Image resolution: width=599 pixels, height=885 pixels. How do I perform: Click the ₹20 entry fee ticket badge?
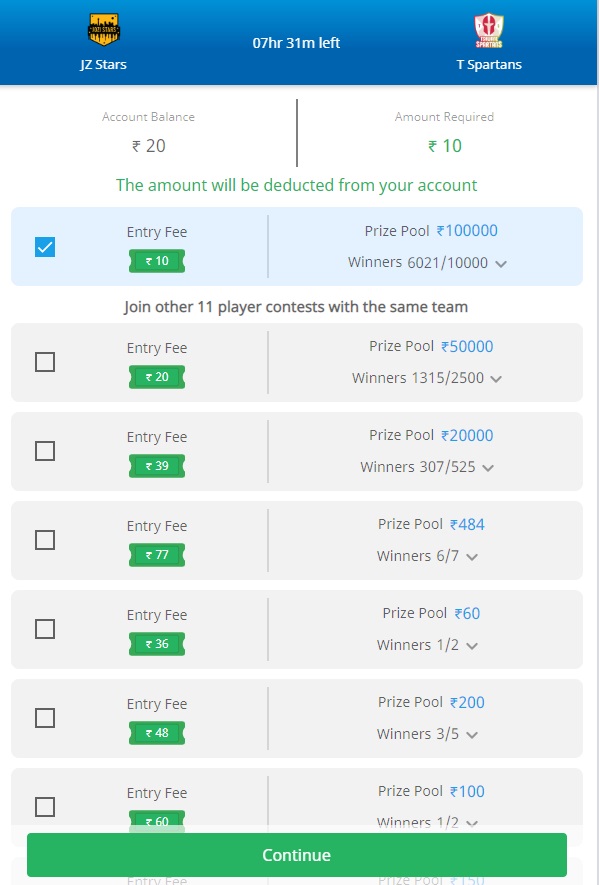[x=157, y=376]
